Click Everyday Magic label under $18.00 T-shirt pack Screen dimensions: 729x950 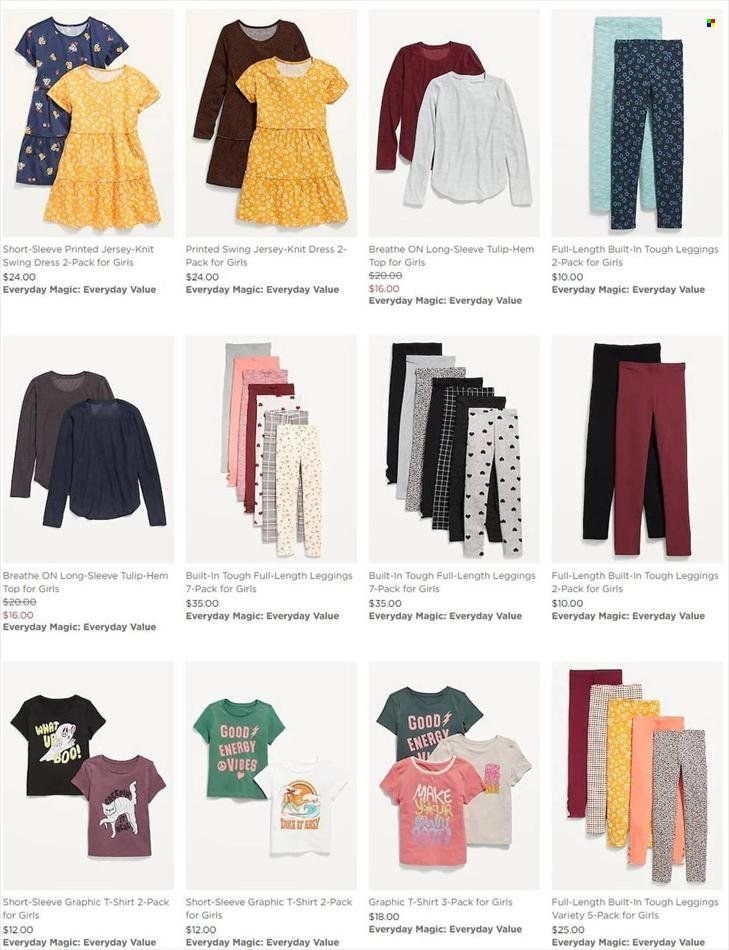[445, 929]
